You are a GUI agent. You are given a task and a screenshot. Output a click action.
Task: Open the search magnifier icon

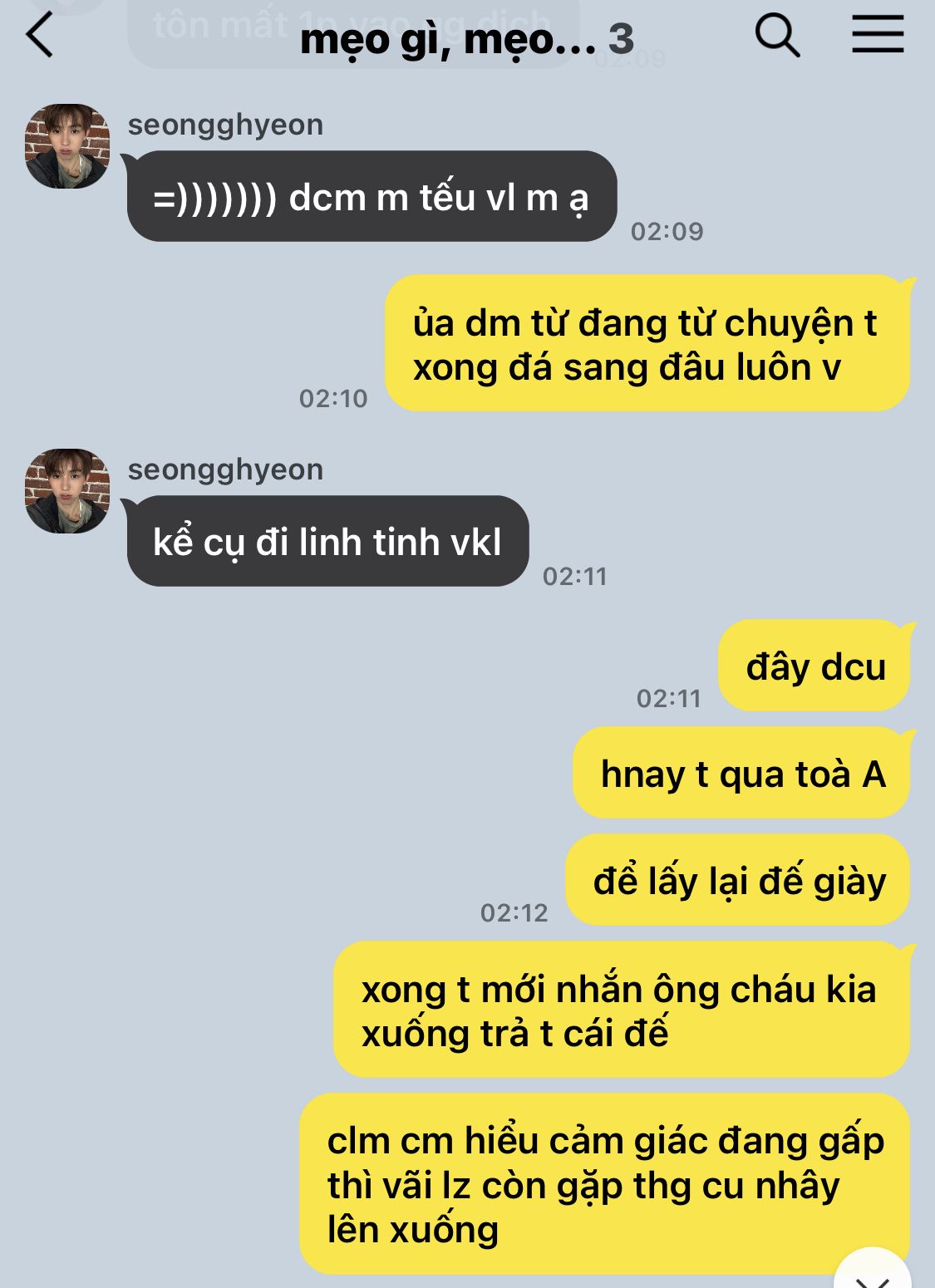coord(777,37)
